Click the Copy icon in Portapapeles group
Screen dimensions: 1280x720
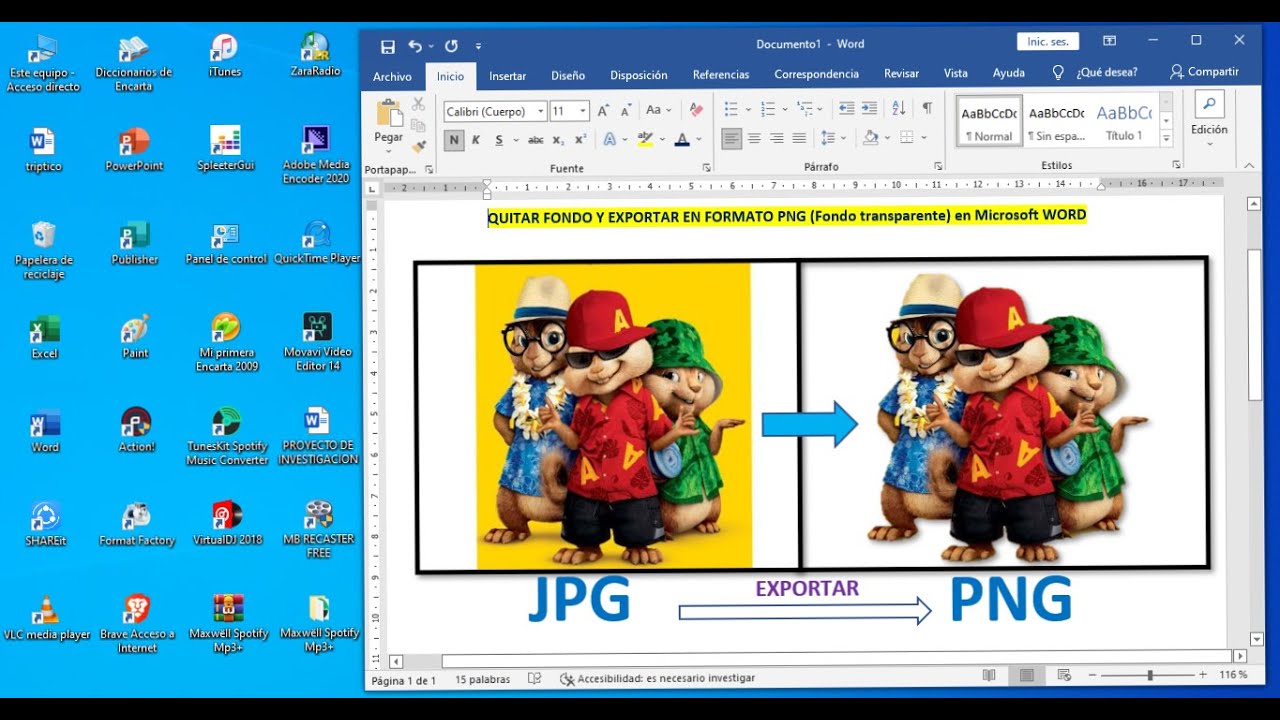click(418, 125)
